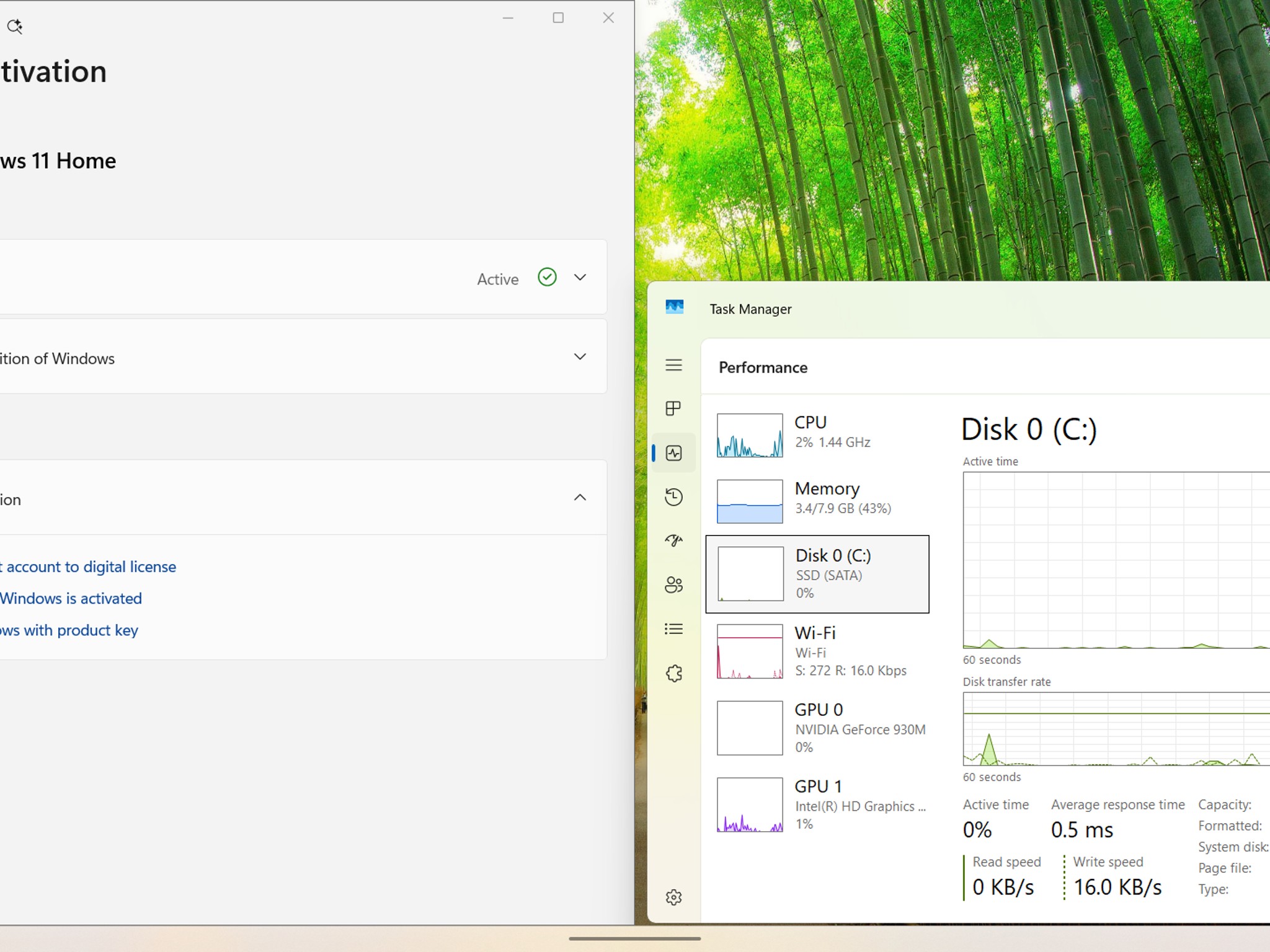Open App history in Task Manager sidebar
The height and width of the screenshot is (952, 1270).
[673, 497]
